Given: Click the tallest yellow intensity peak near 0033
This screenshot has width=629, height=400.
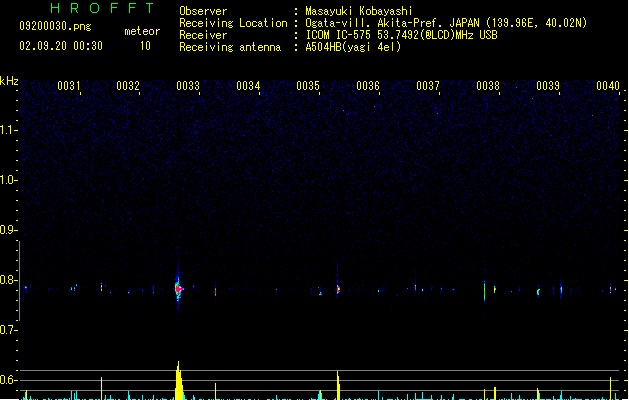Looking at the screenshot, I should [x=179, y=380].
